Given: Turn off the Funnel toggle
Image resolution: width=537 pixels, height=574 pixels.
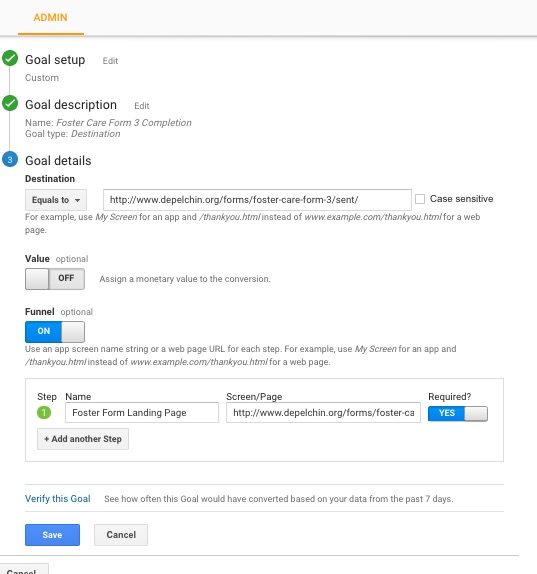Looking at the screenshot, I should [55, 332].
